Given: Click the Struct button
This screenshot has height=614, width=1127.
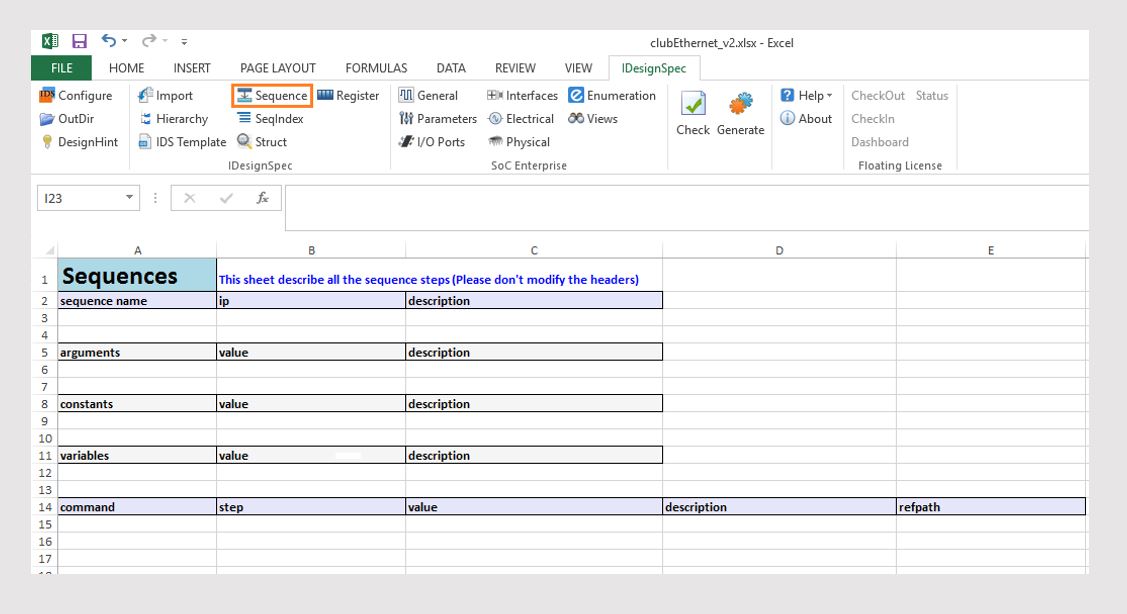Looking at the screenshot, I should tap(262, 142).
